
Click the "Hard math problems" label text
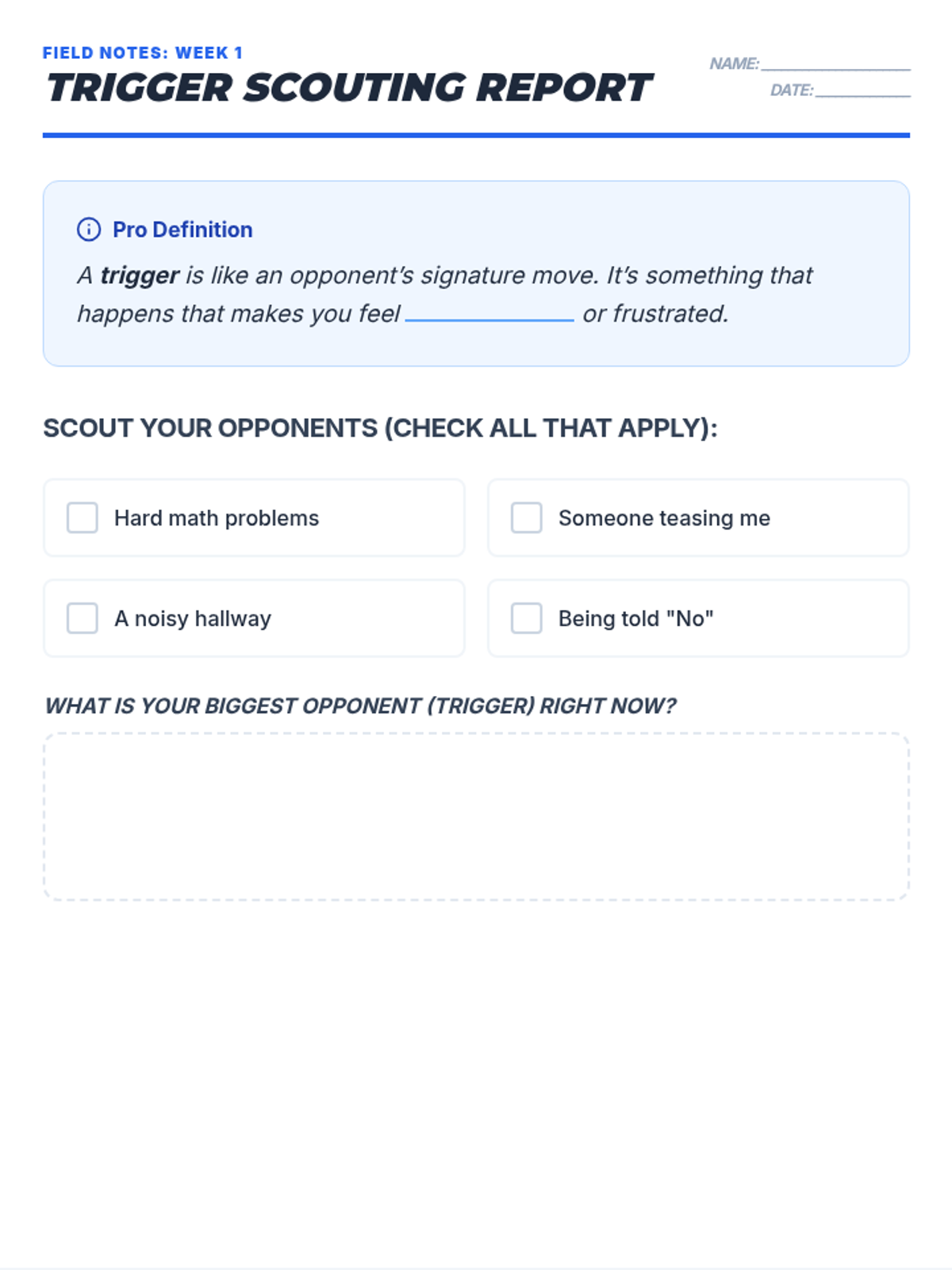[x=217, y=518]
